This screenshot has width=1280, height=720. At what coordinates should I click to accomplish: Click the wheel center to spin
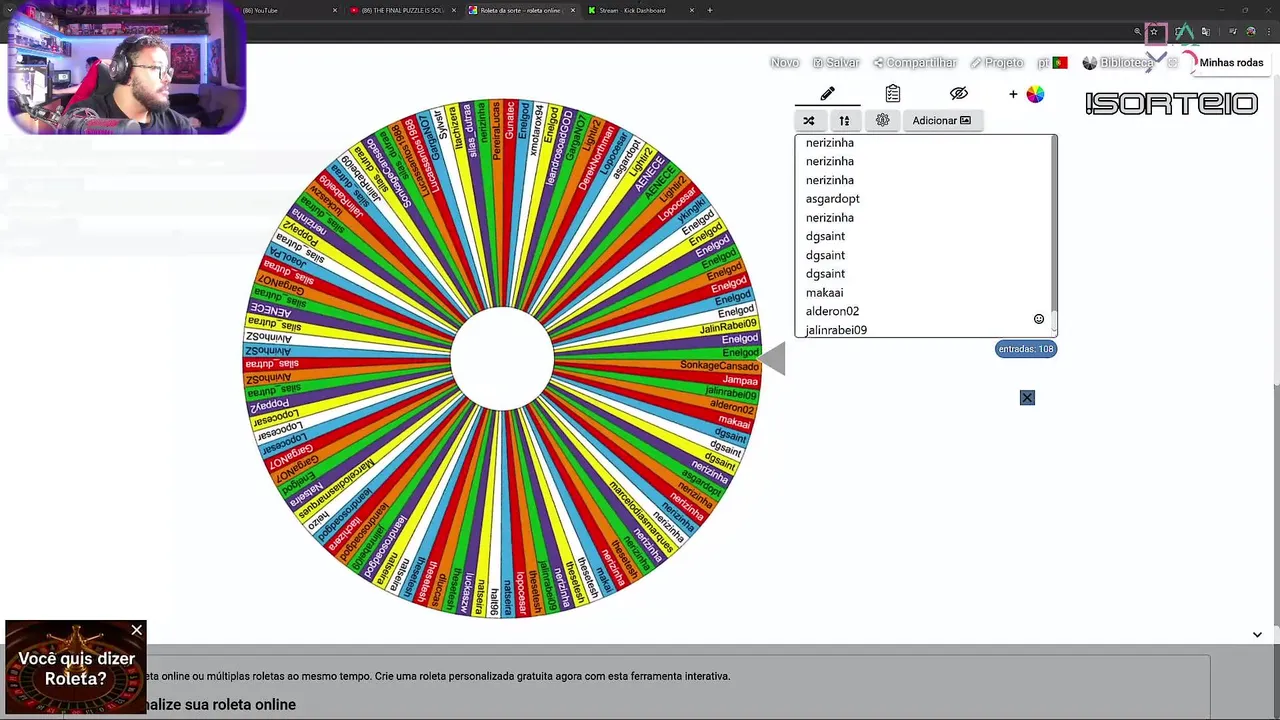(502, 359)
